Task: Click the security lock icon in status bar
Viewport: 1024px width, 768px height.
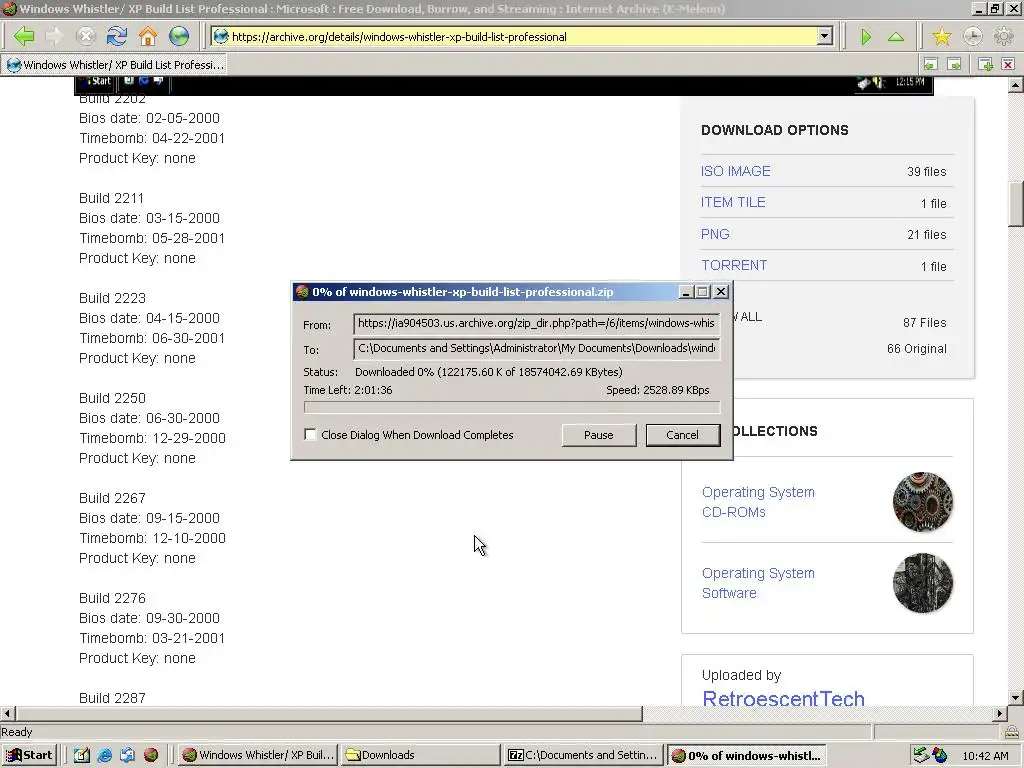Action: pyautogui.click(x=1012, y=732)
